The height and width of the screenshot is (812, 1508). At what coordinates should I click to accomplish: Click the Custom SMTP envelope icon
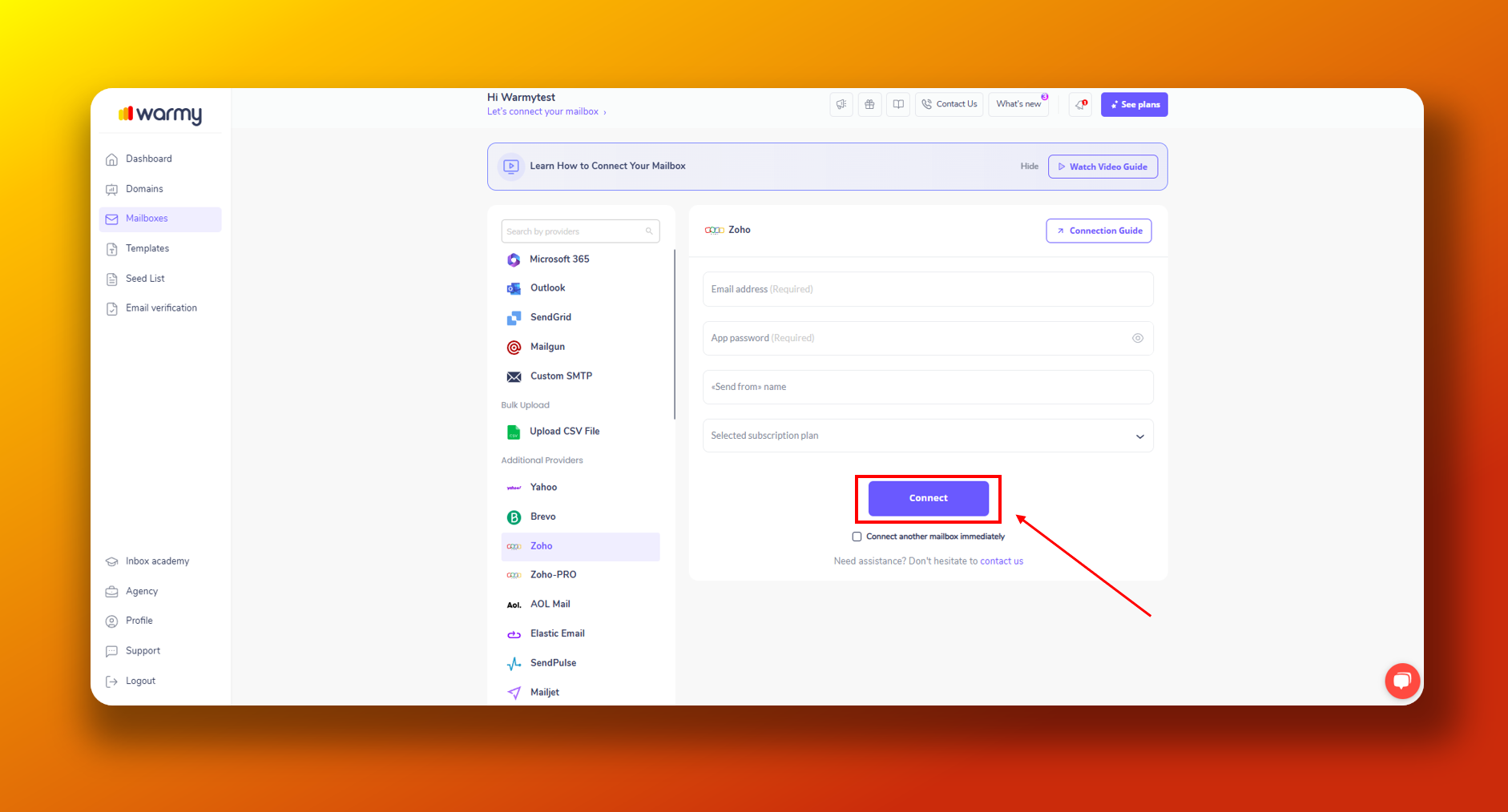[x=514, y=376]
